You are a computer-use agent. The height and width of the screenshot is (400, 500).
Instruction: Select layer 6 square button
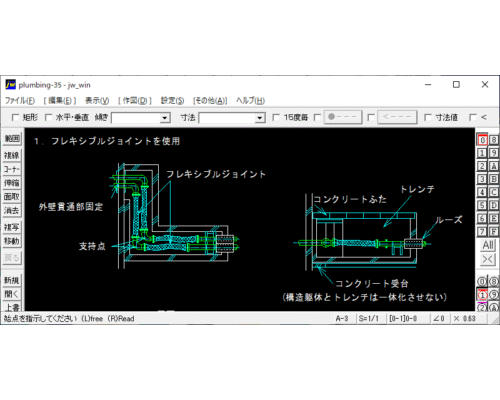point(482,218)
